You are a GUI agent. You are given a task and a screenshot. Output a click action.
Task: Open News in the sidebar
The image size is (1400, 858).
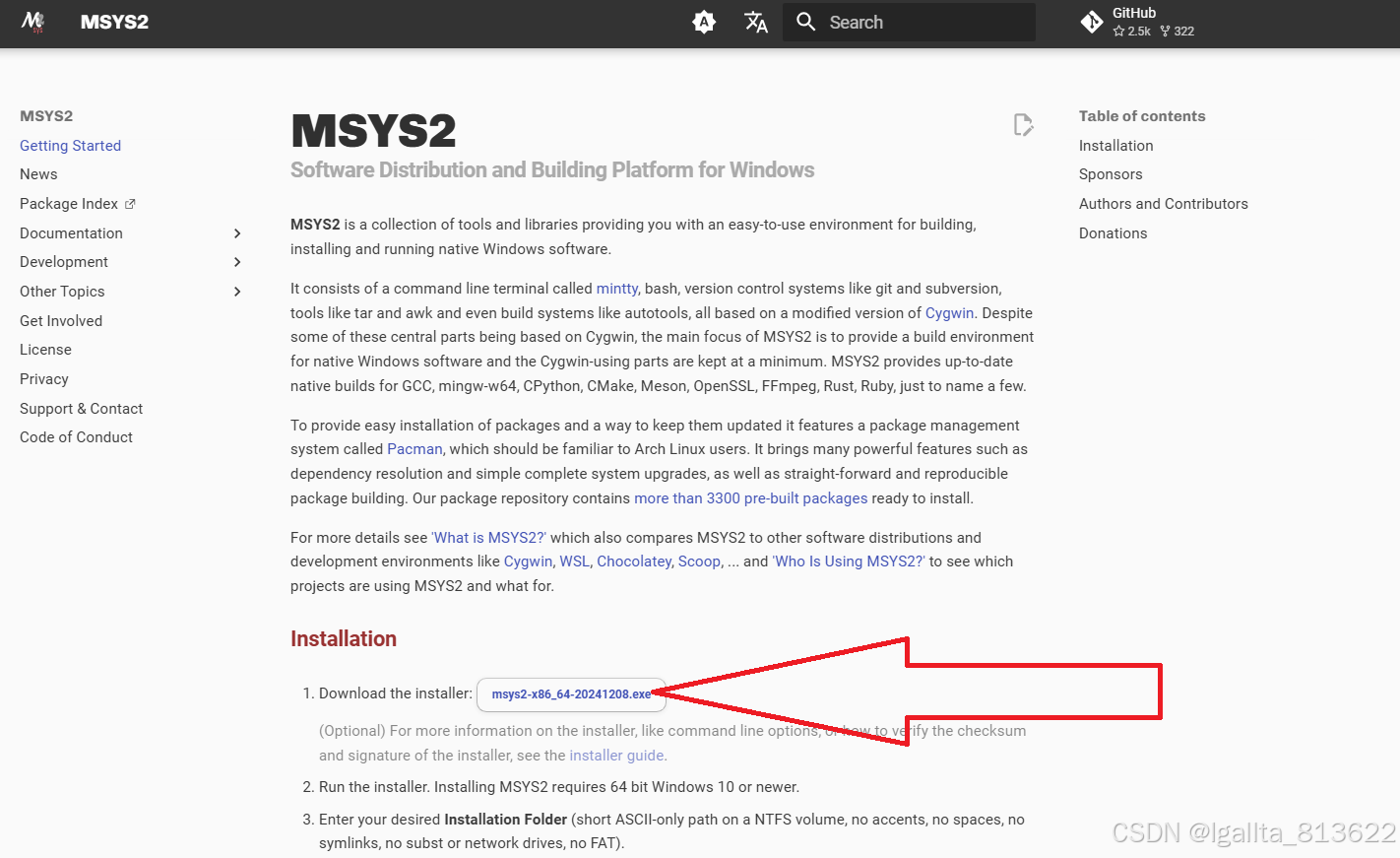(38, 174)
